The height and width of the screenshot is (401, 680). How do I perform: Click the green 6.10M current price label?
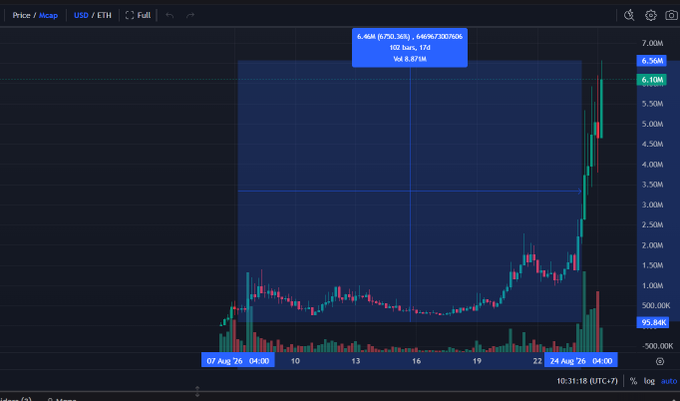651,80
